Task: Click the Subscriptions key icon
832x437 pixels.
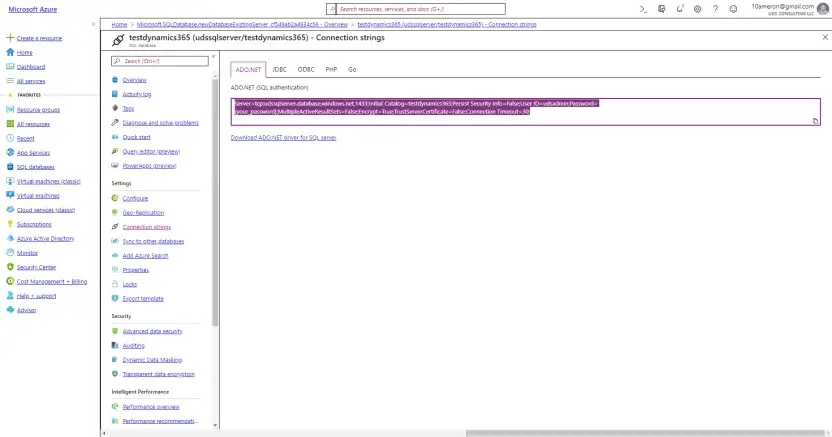Action: coord(10,224)
